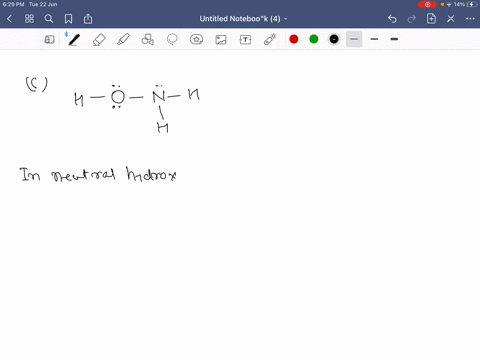This screenshot has height=360, width=480.
Task: Add a new page
Action: pyautogui.click(x=431, y=19)
